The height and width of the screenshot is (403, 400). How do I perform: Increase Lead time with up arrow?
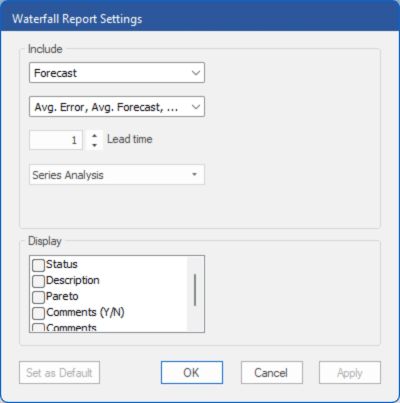tap(95, 136)
